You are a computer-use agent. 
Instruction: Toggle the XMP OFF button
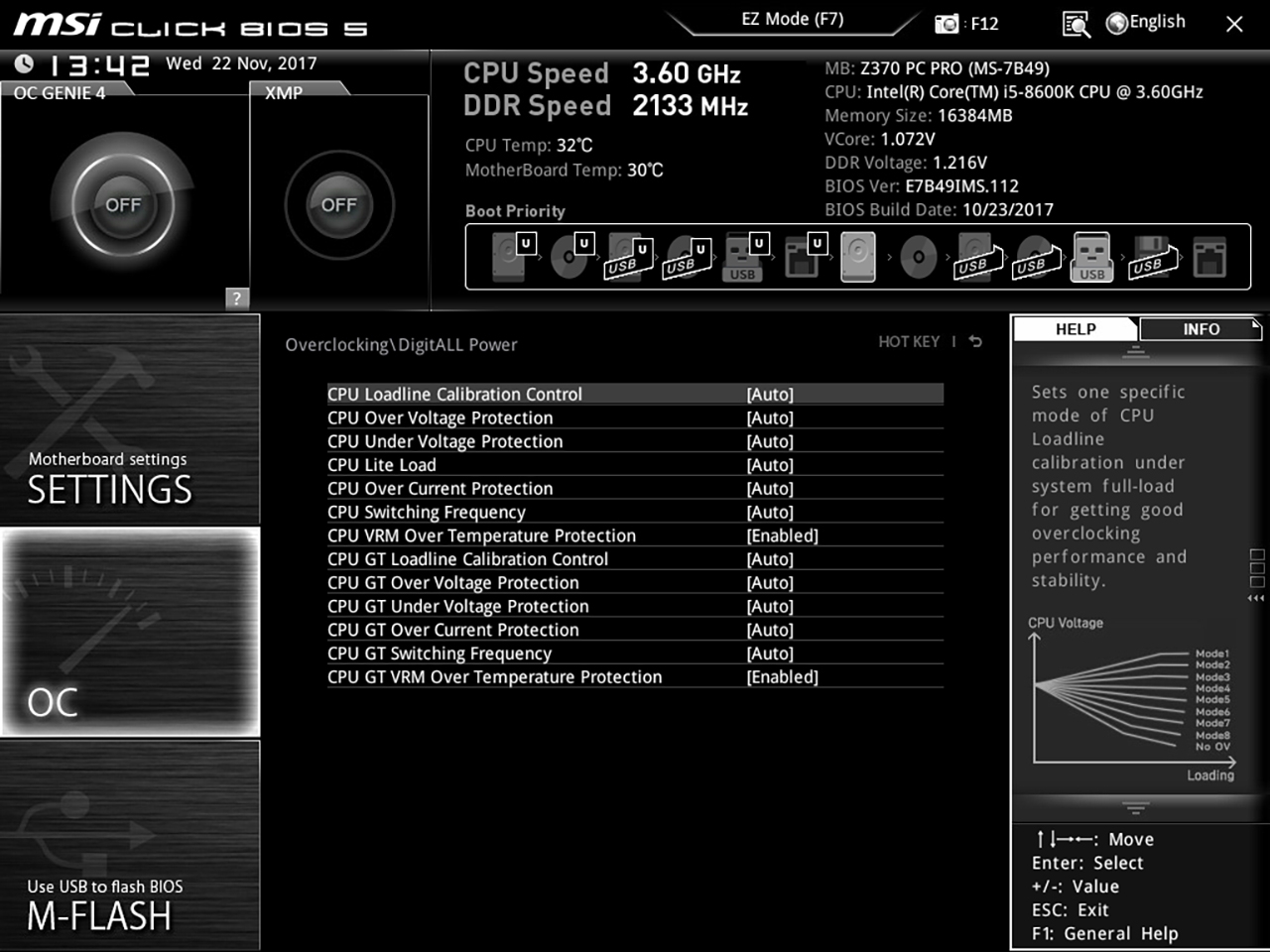[x=339, y=204]
